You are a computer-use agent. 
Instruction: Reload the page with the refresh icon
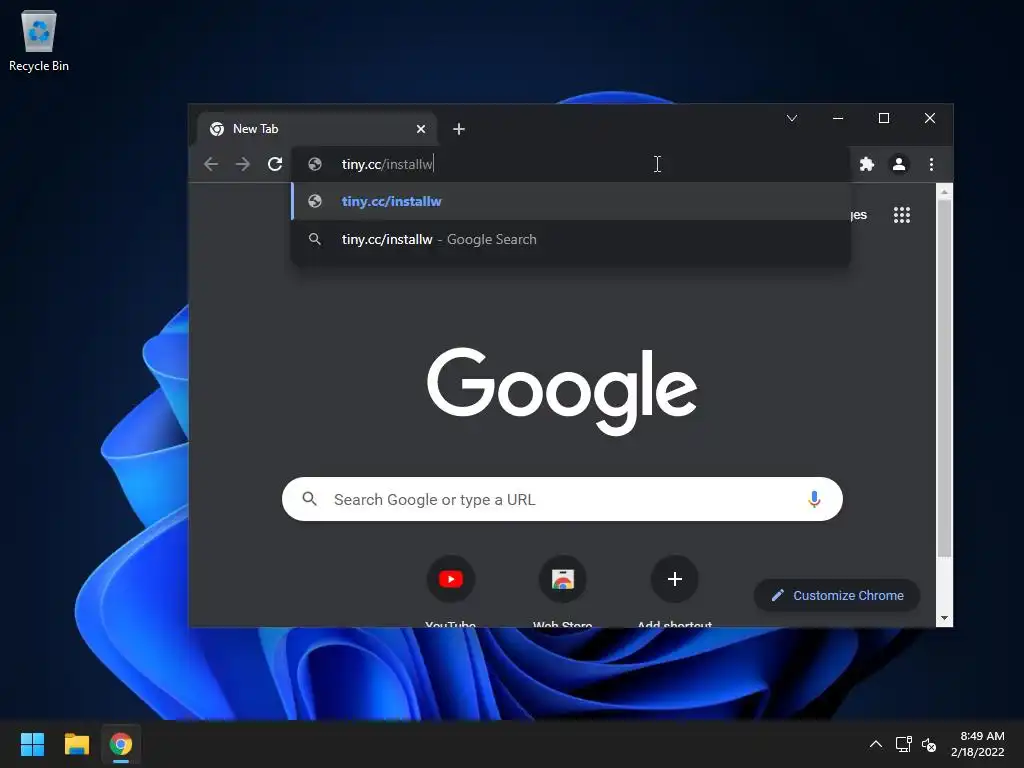(x=275, y=164)
